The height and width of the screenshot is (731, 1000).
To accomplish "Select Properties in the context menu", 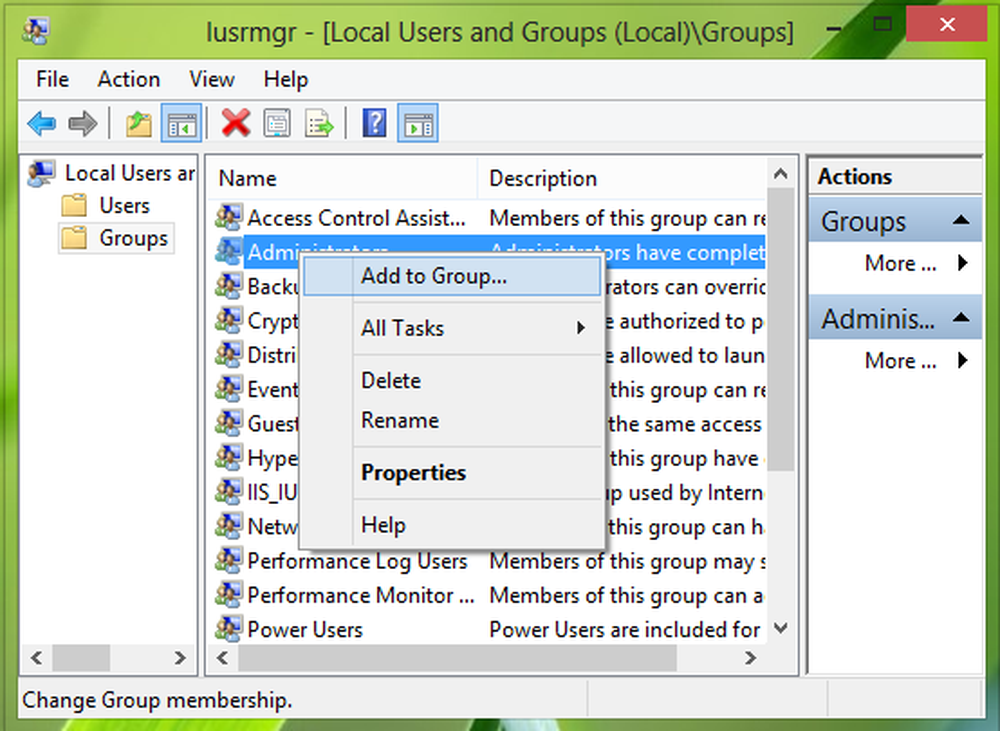I will point(413,473).
